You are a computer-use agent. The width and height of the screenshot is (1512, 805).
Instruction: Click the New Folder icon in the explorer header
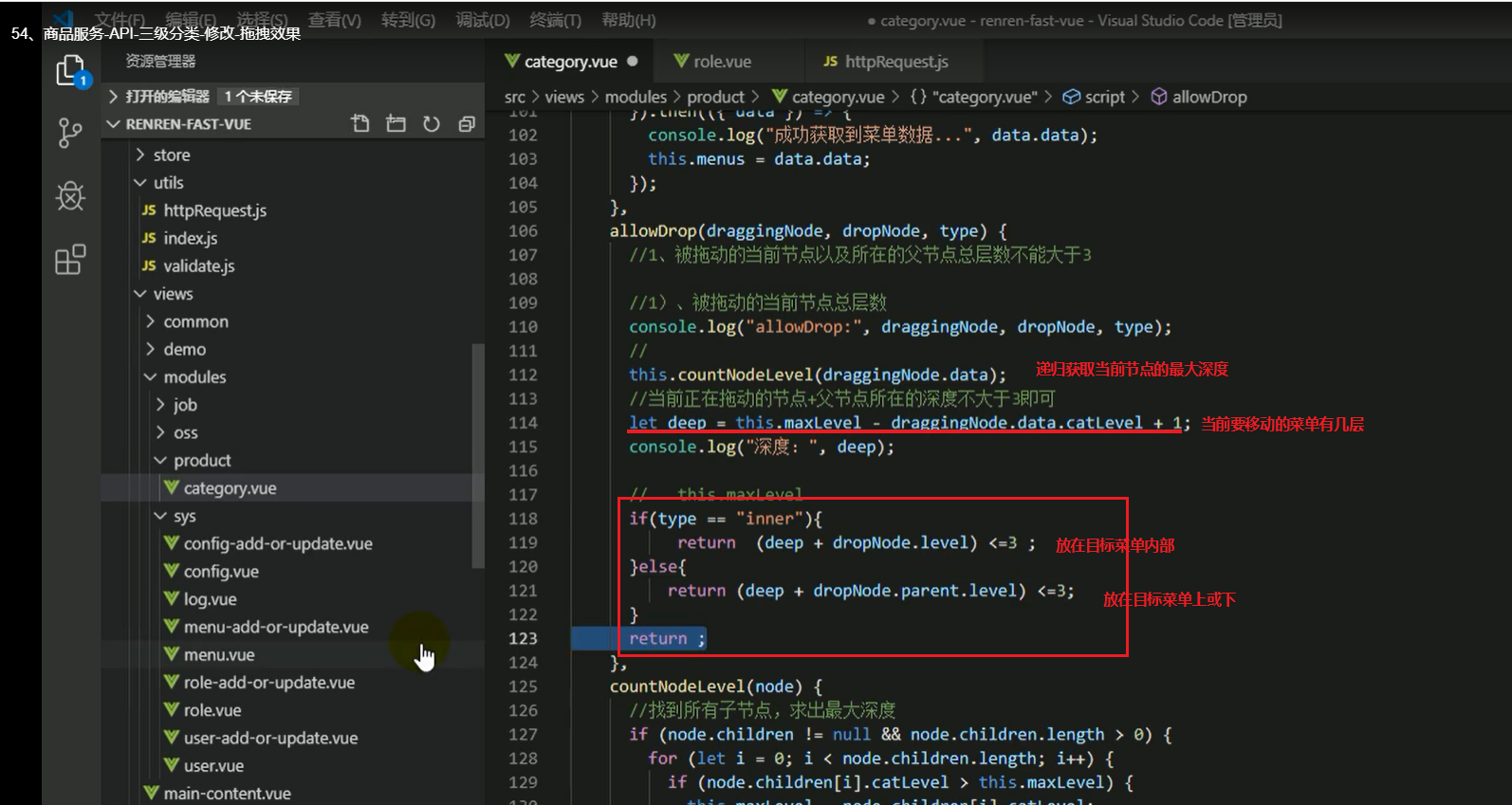[x=396, y=123]
